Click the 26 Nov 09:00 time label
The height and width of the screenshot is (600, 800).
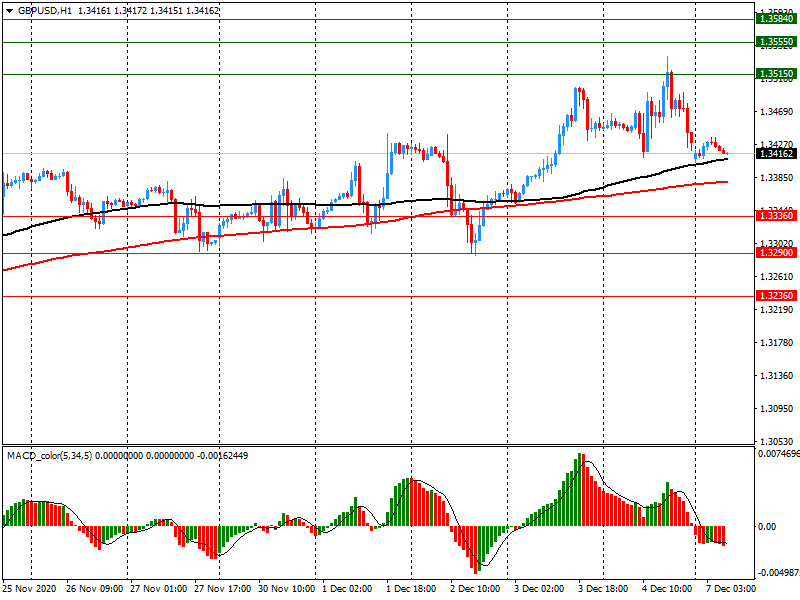click(x=97, y=590)
